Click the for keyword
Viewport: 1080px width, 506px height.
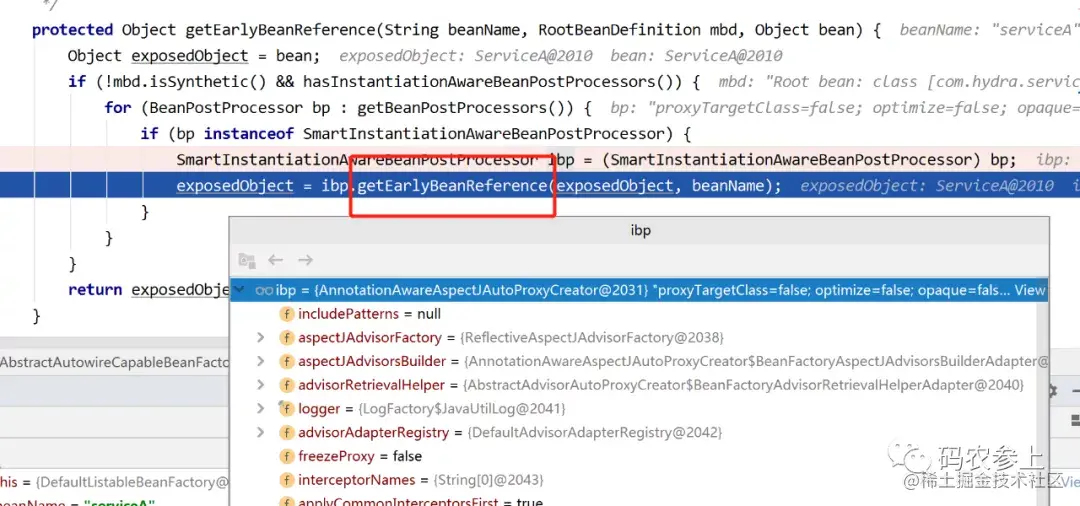point(118,108)
